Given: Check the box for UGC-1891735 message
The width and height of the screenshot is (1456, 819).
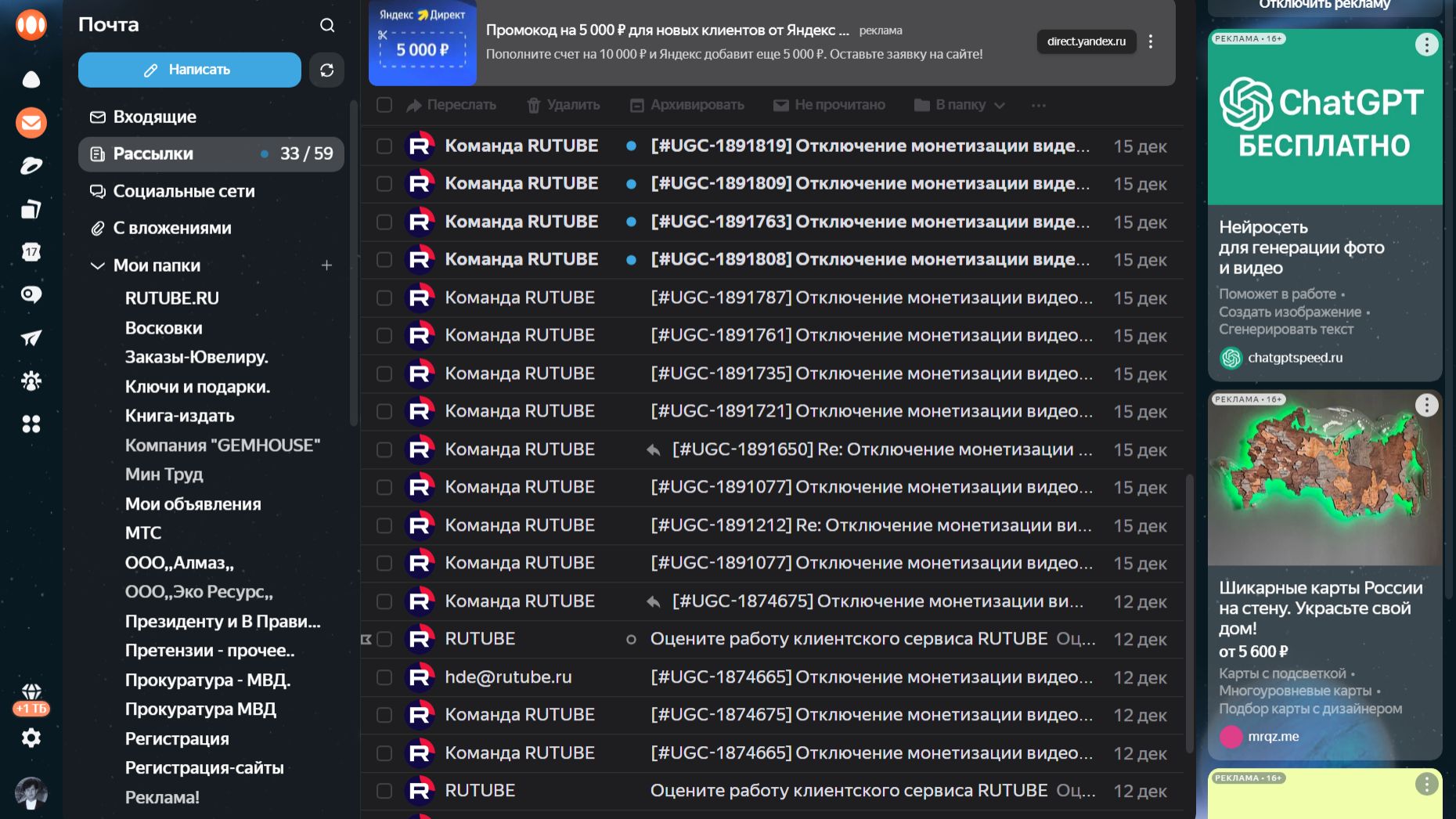Looking at the screenshot, I should [x=384, y=373].
